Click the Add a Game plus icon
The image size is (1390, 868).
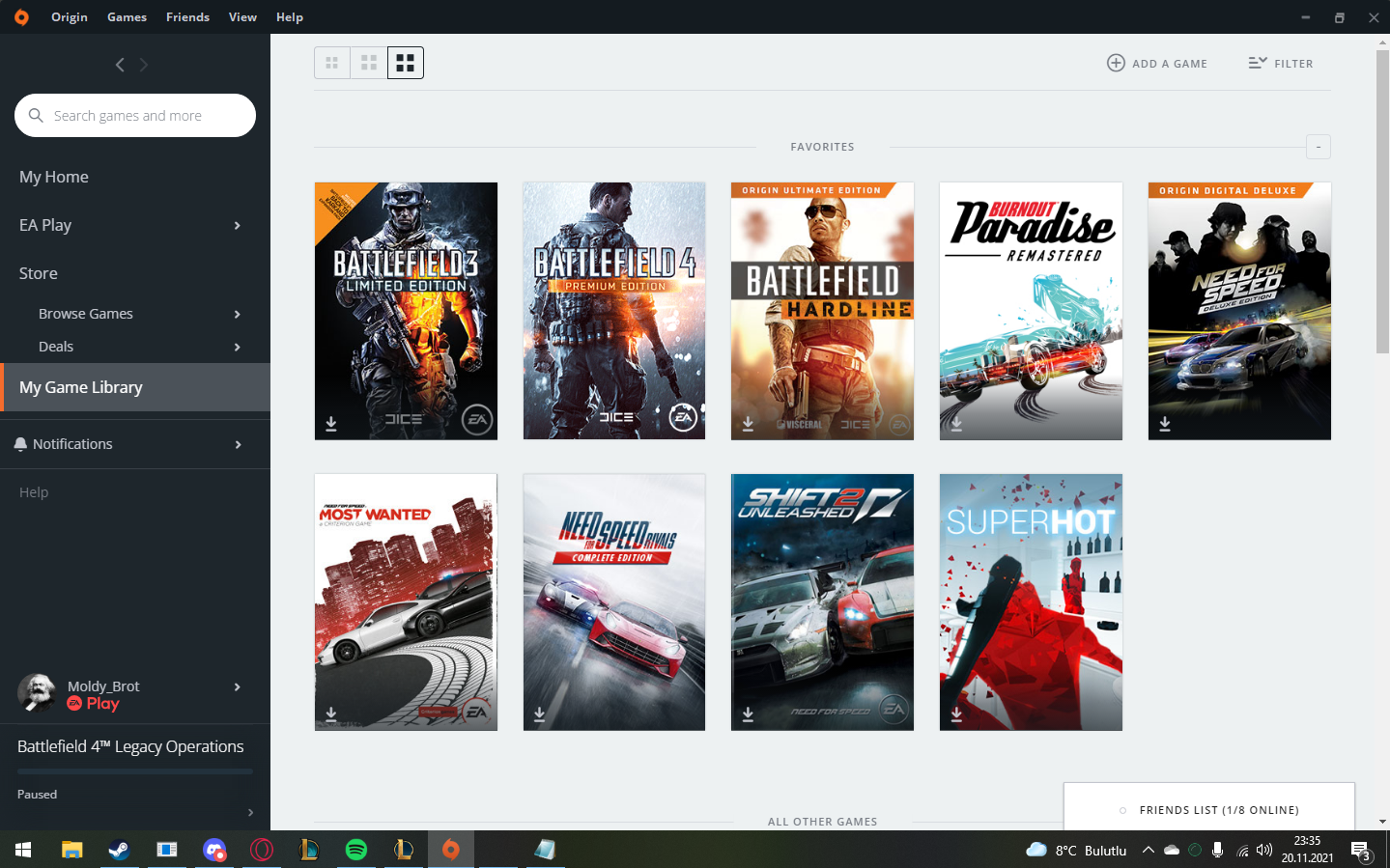(1116, 63)
